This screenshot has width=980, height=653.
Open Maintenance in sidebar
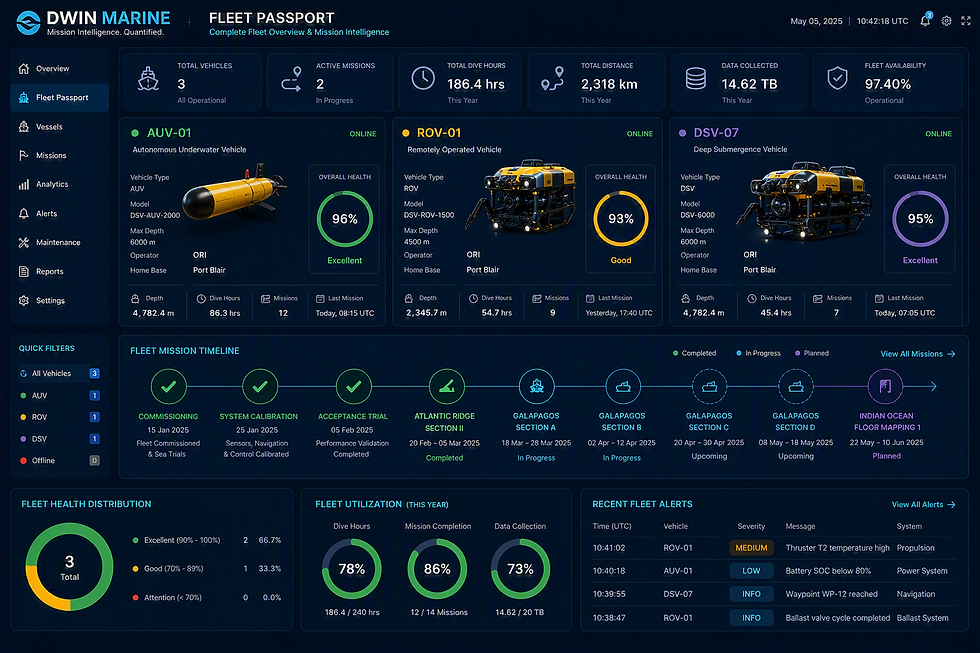(x=59, y=242)
